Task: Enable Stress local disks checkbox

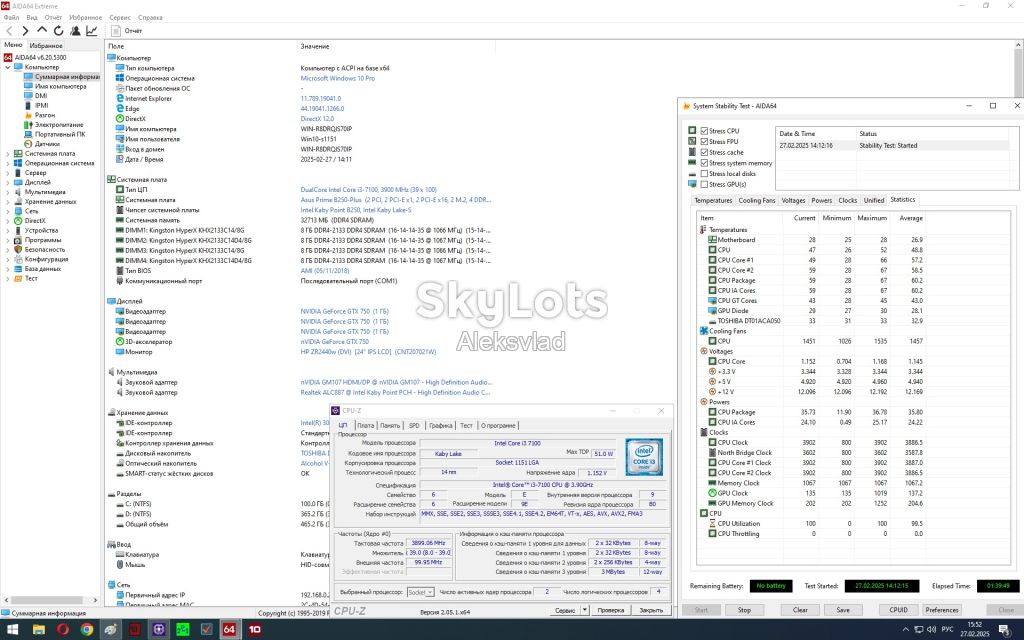Action: [704, 174]
